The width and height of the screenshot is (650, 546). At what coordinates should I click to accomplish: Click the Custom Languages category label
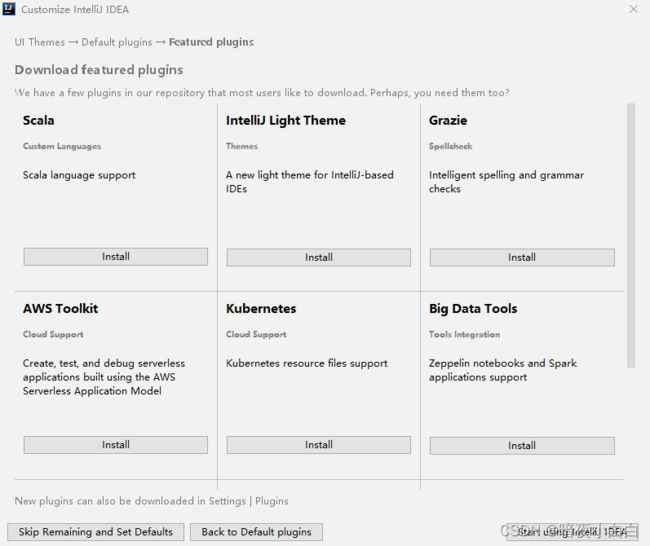(62, 146)
